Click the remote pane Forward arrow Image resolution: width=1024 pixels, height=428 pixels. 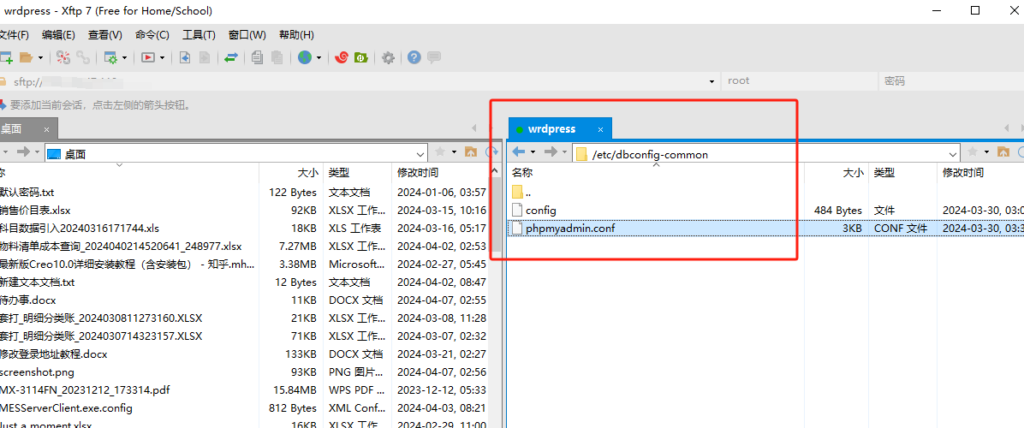click(551, 152)
